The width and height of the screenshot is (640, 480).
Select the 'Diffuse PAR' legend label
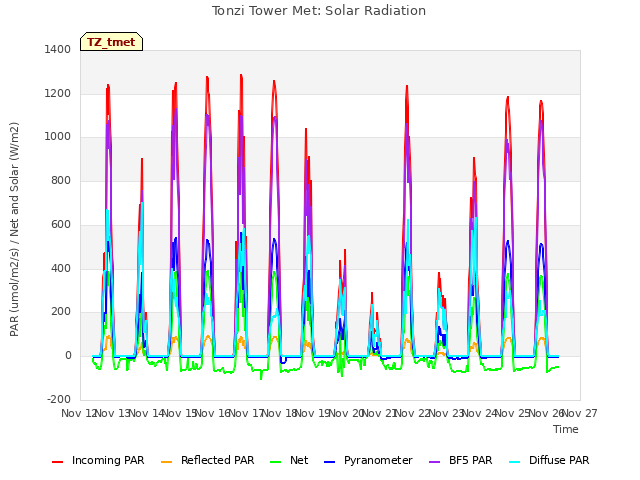coord(559,460)
